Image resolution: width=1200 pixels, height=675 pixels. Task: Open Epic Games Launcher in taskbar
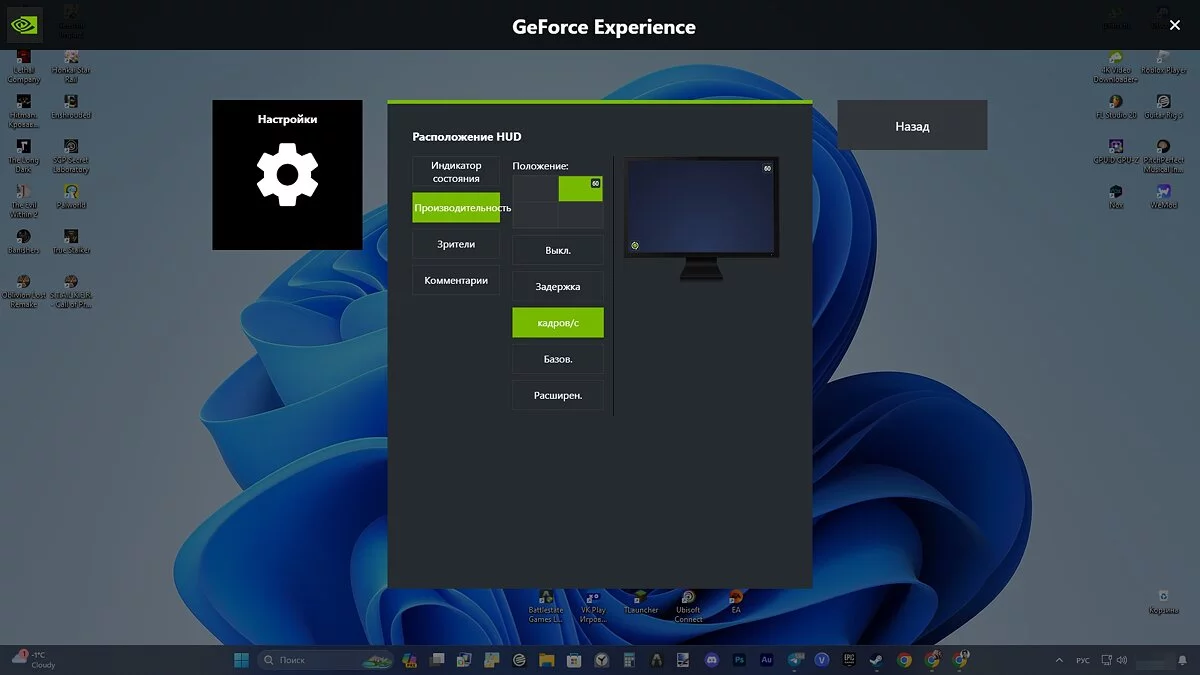pos(849,660)
